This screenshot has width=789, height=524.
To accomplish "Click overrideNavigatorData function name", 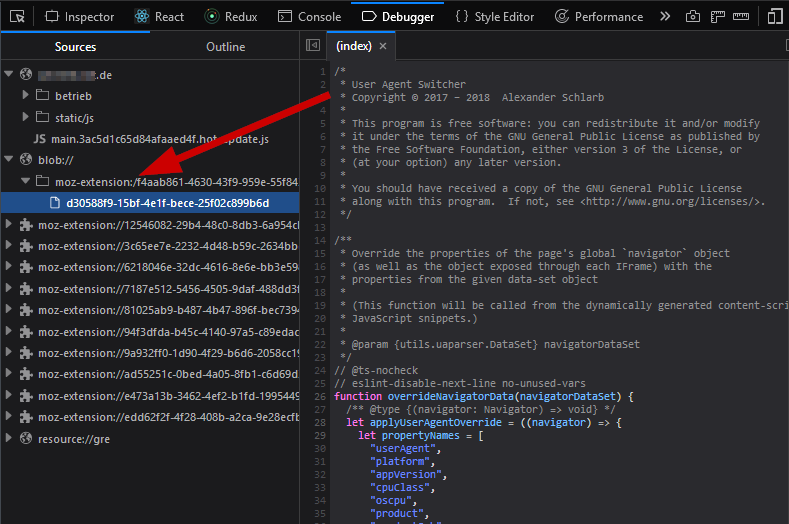I will pos(450,397).
